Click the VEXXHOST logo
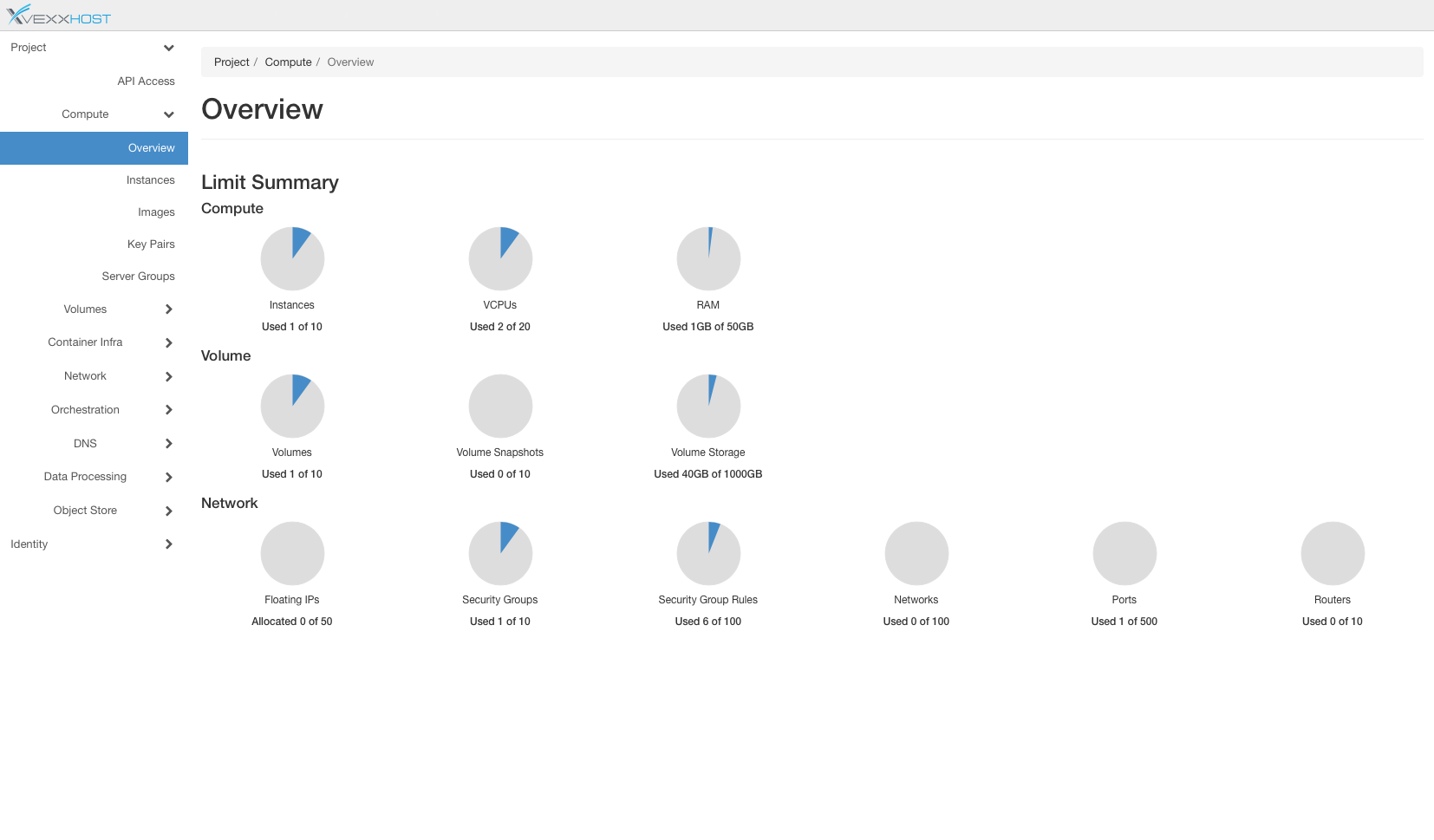Image resolution: width=1434 pixels, height=840 pixels. 59,15
